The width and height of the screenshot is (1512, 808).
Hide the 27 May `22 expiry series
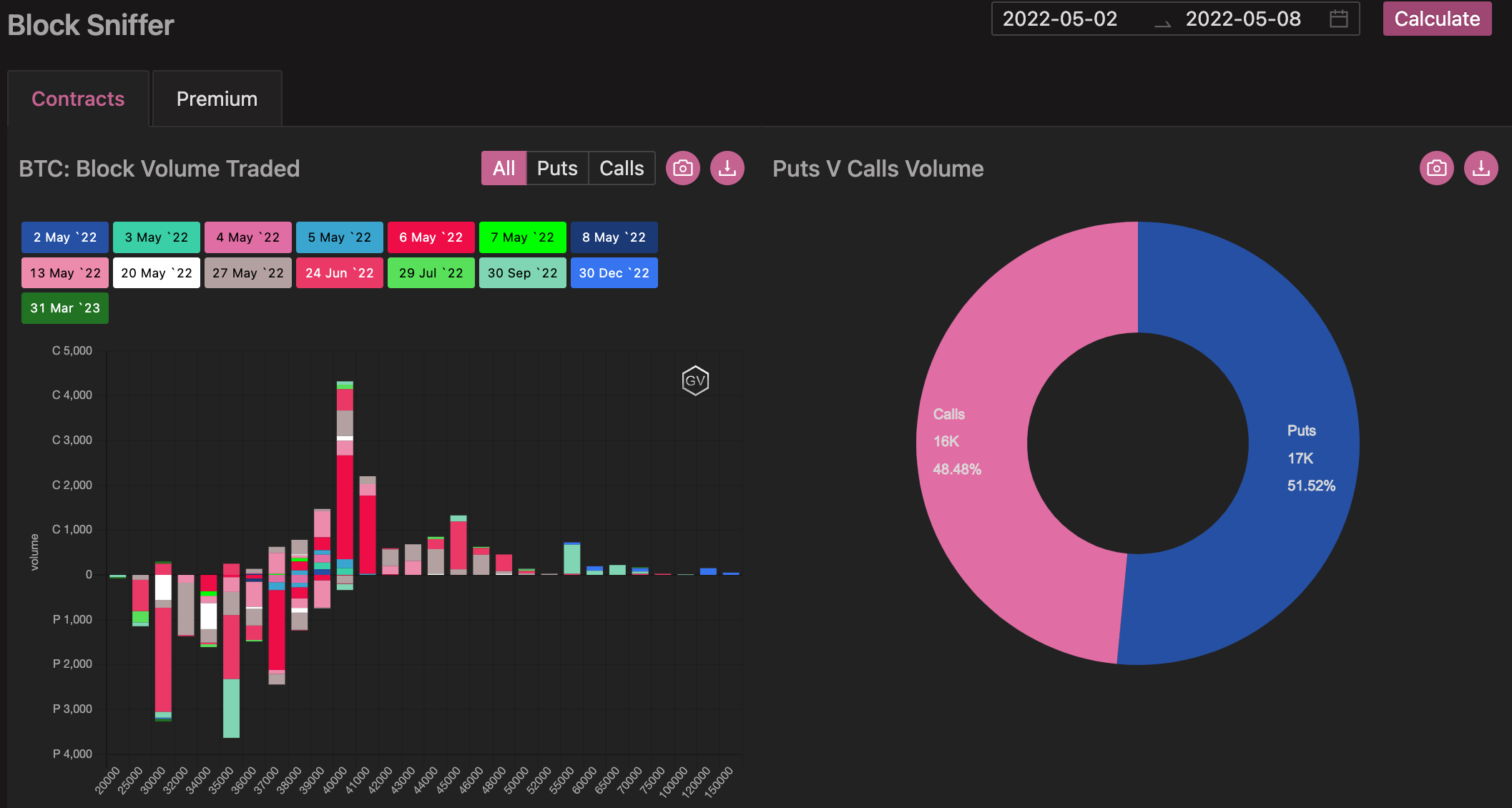[248, 273]
